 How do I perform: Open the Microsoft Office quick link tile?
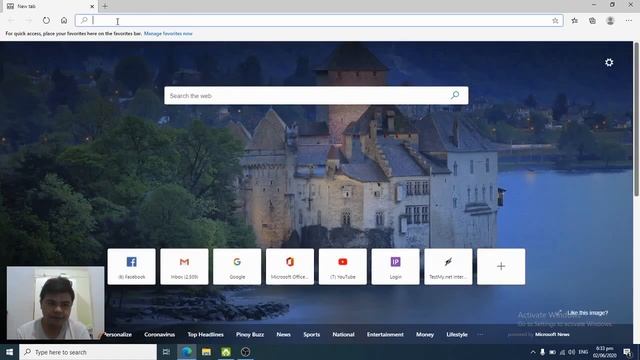click(x=290, y=267)
